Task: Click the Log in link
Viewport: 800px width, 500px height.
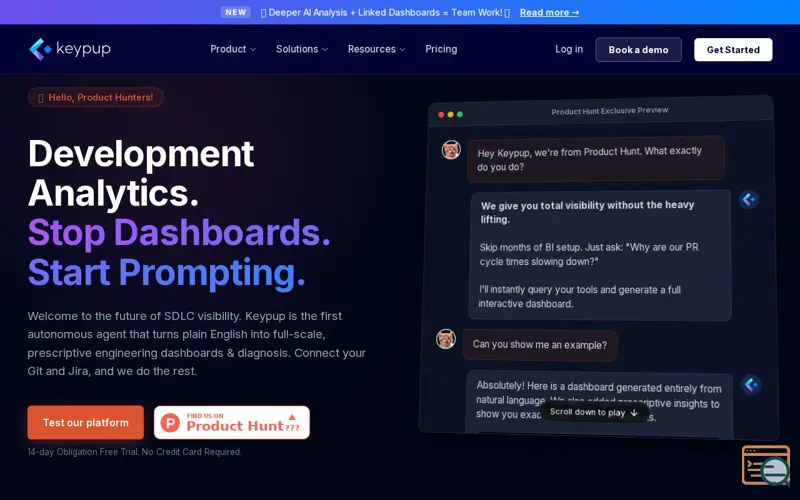Action: coord(569,49)
